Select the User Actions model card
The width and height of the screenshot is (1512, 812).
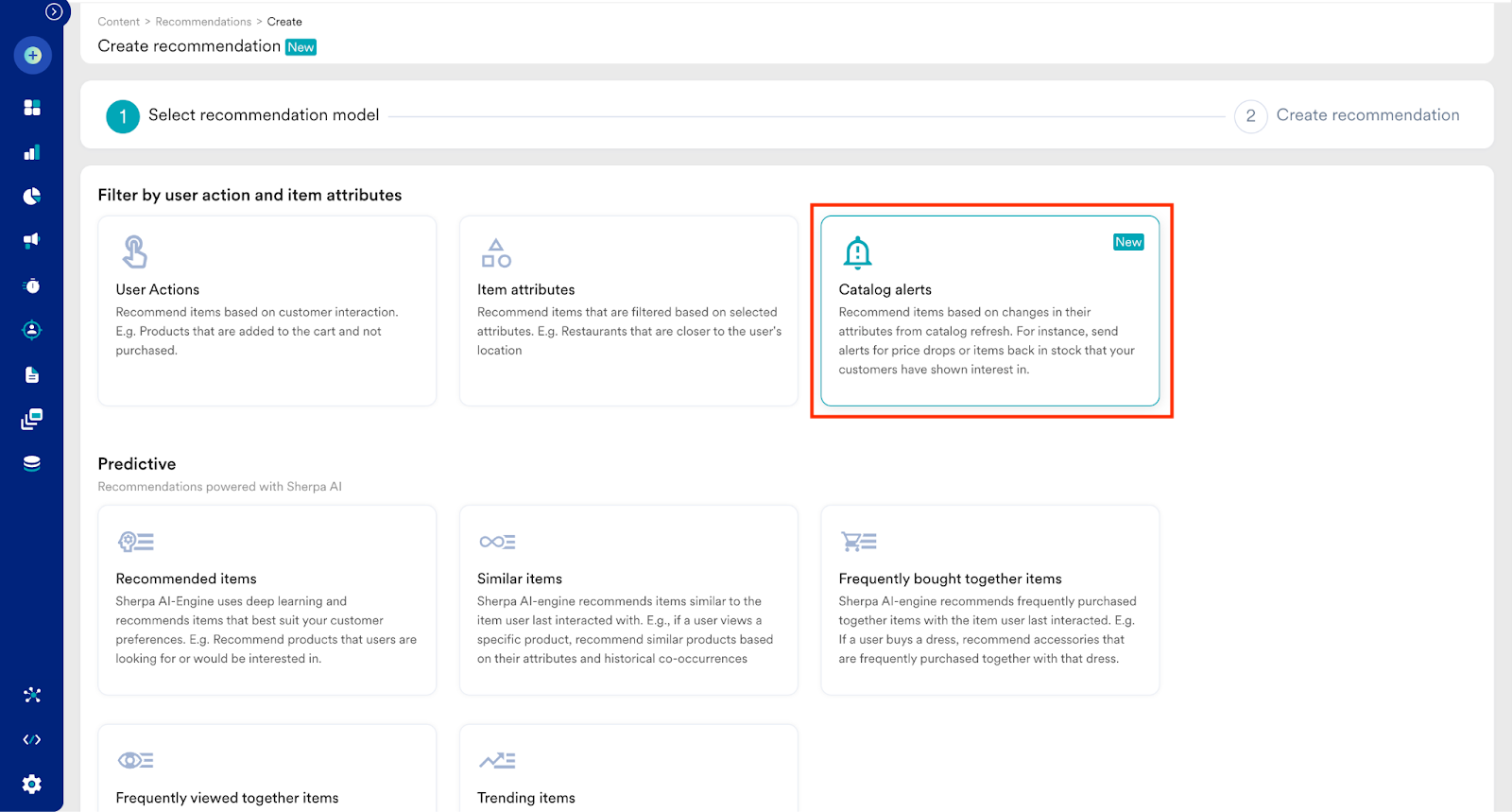pos(266,311)
